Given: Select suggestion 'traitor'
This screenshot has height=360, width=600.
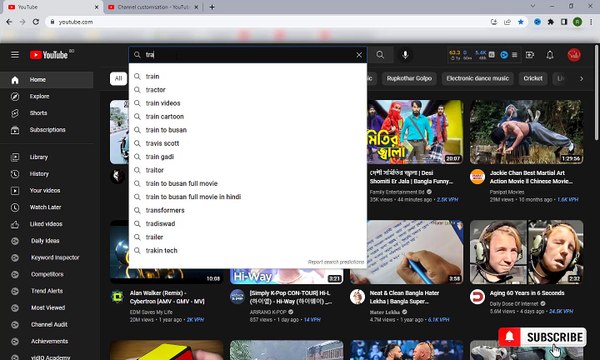Looking at the screenshot, I should click(x=248, y=170).
